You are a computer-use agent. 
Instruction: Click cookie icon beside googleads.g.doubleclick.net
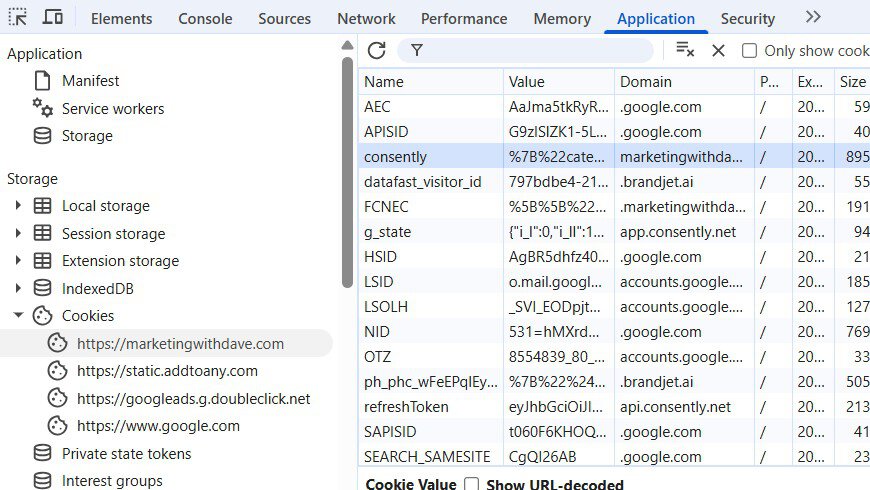pos(57,398)
